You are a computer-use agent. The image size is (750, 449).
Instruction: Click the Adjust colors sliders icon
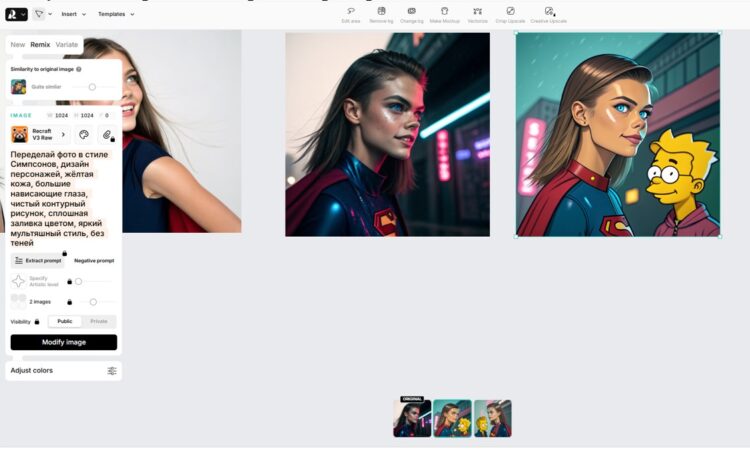click(112, 371)
